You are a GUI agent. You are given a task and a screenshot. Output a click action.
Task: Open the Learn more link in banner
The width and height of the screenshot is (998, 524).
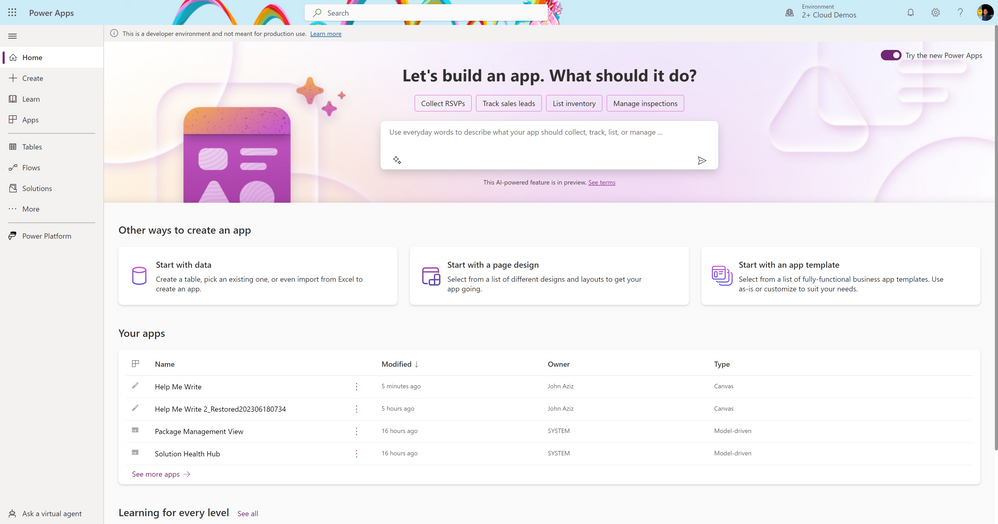coord(326,34)
